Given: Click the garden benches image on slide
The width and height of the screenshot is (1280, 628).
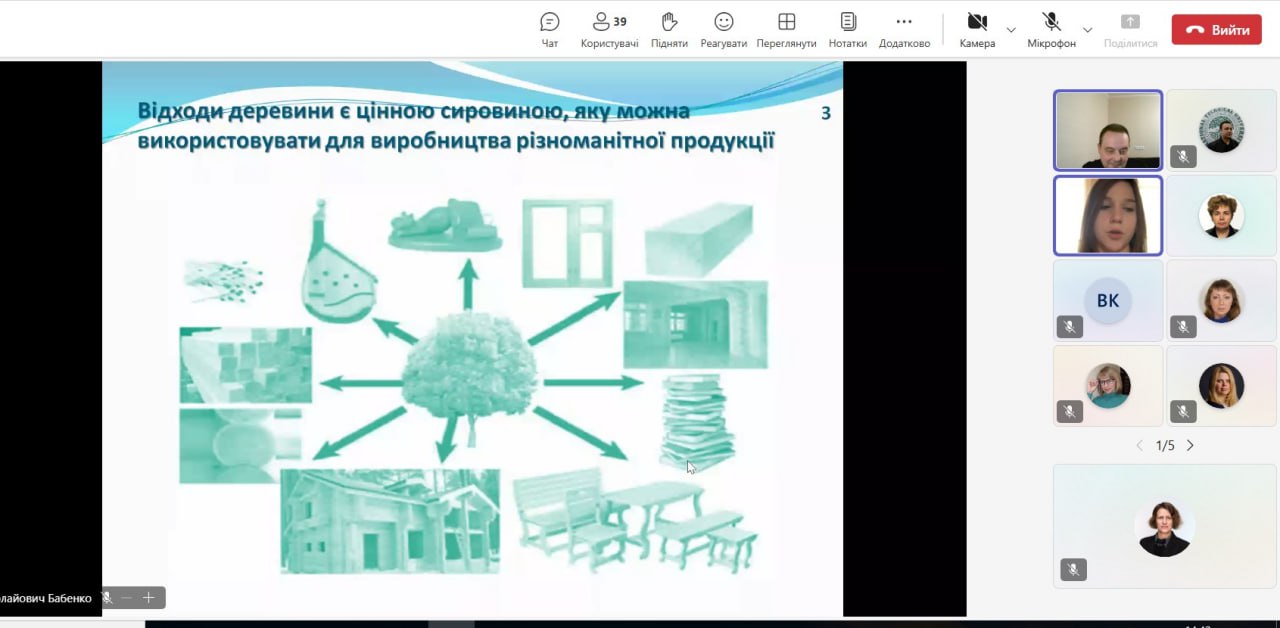Looking at the screenshot, I should pos(636,523).
